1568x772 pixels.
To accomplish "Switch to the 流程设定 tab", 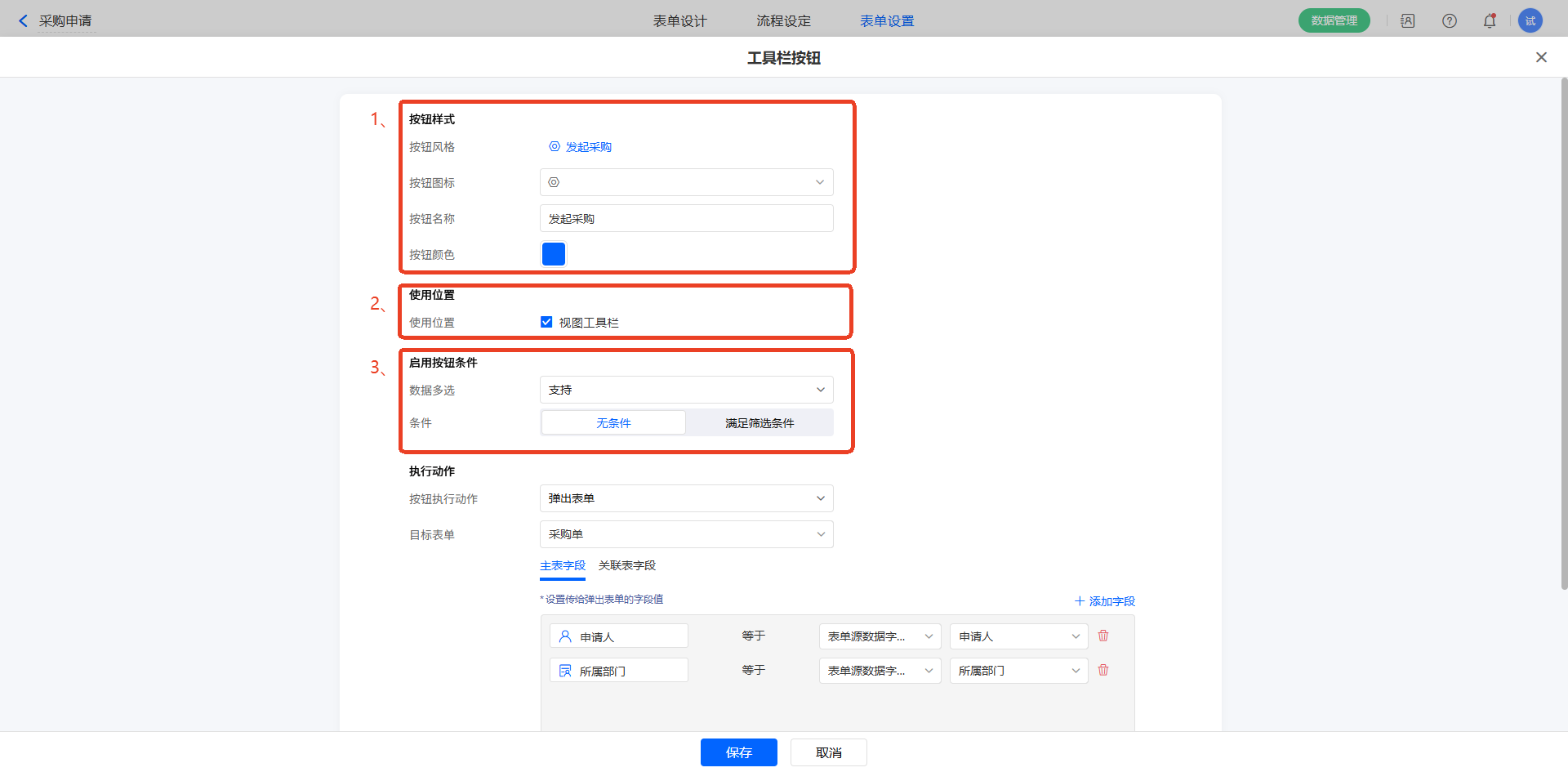I will pos(783,20).
